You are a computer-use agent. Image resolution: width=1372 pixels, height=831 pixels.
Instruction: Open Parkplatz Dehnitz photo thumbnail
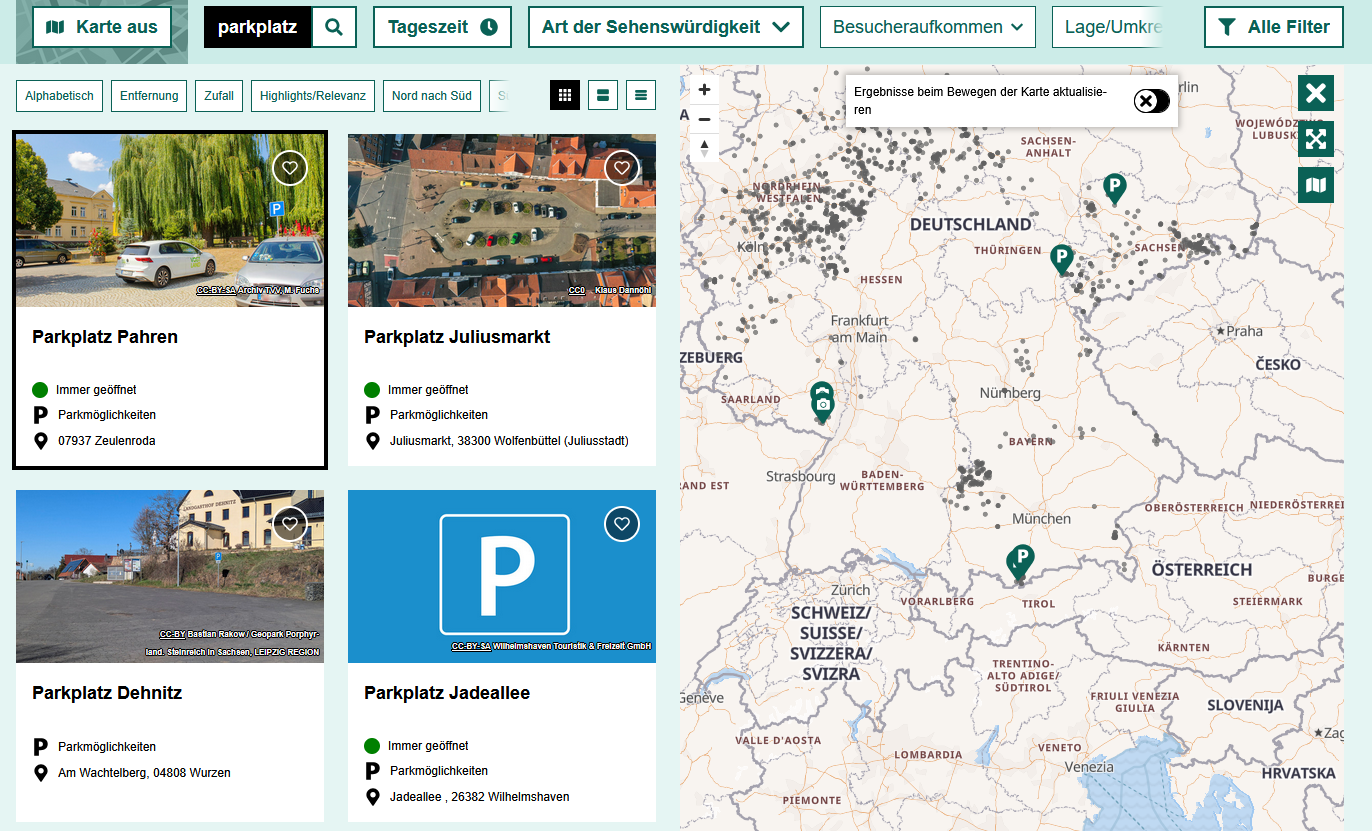[x=170, y=576]
